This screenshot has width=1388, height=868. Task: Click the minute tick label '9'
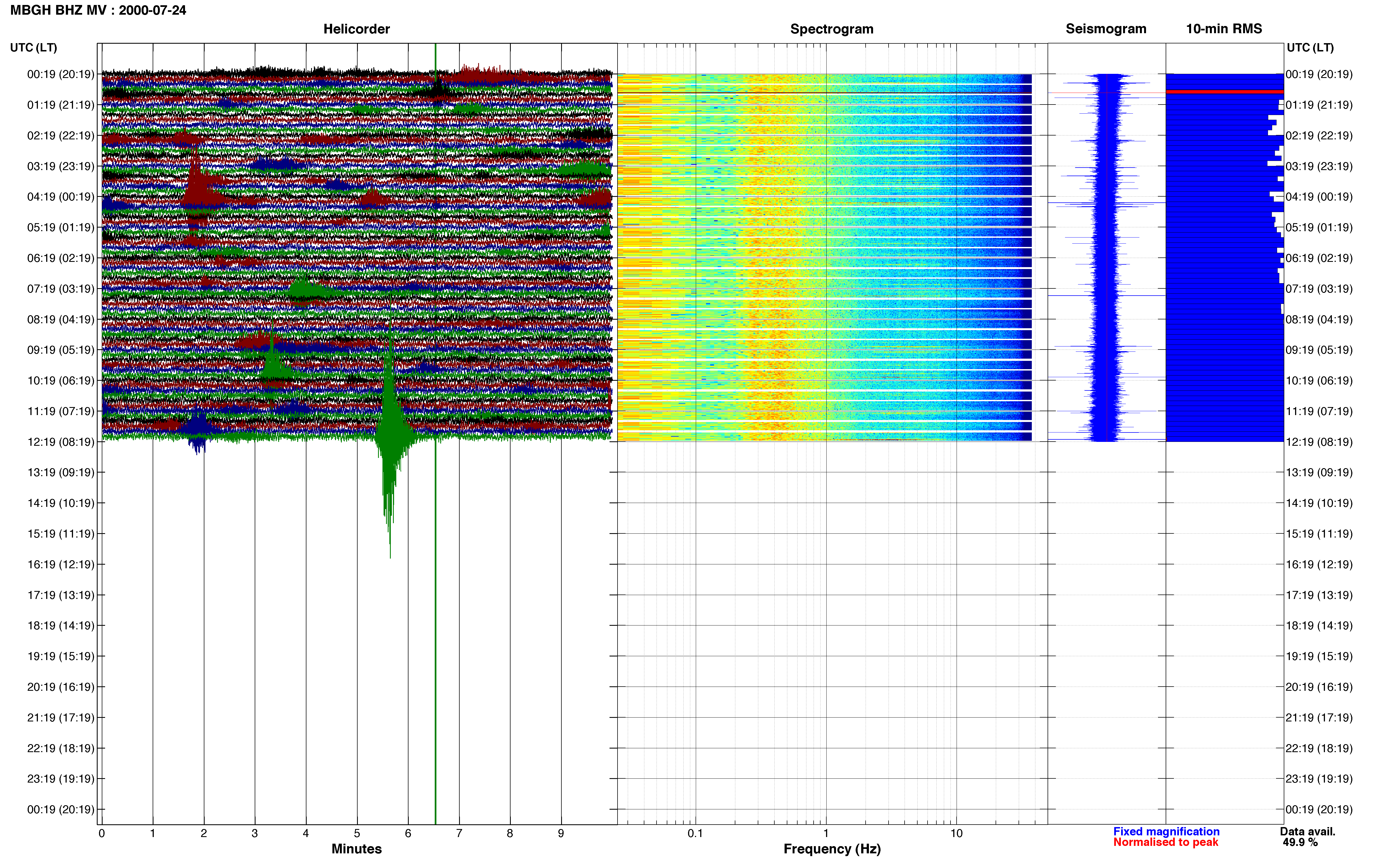(x=561, y=833)
